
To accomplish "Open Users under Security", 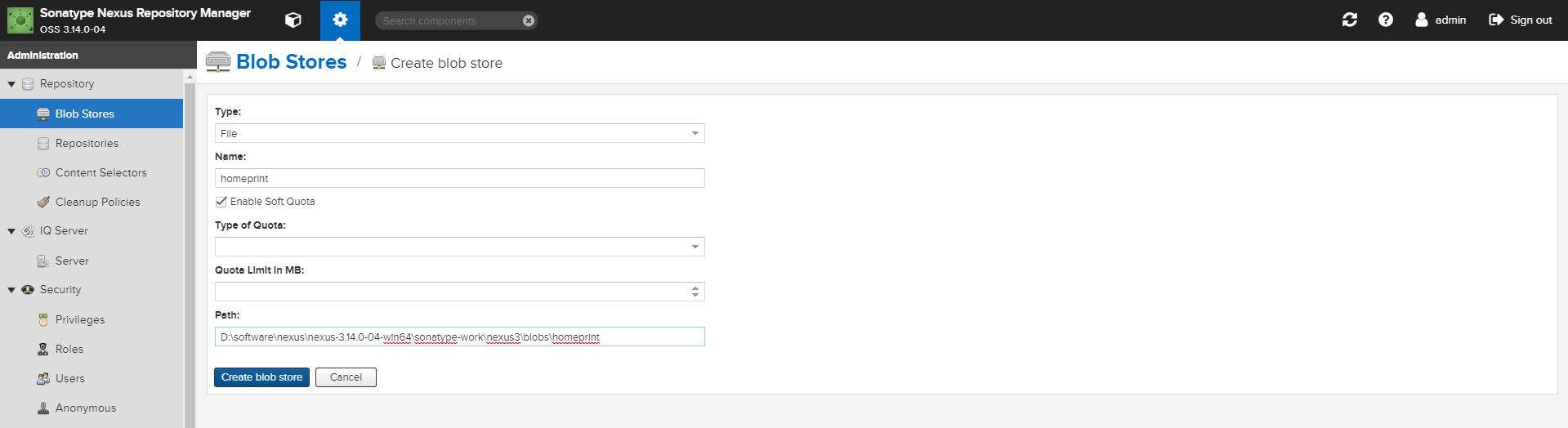I will click(92, 378).
